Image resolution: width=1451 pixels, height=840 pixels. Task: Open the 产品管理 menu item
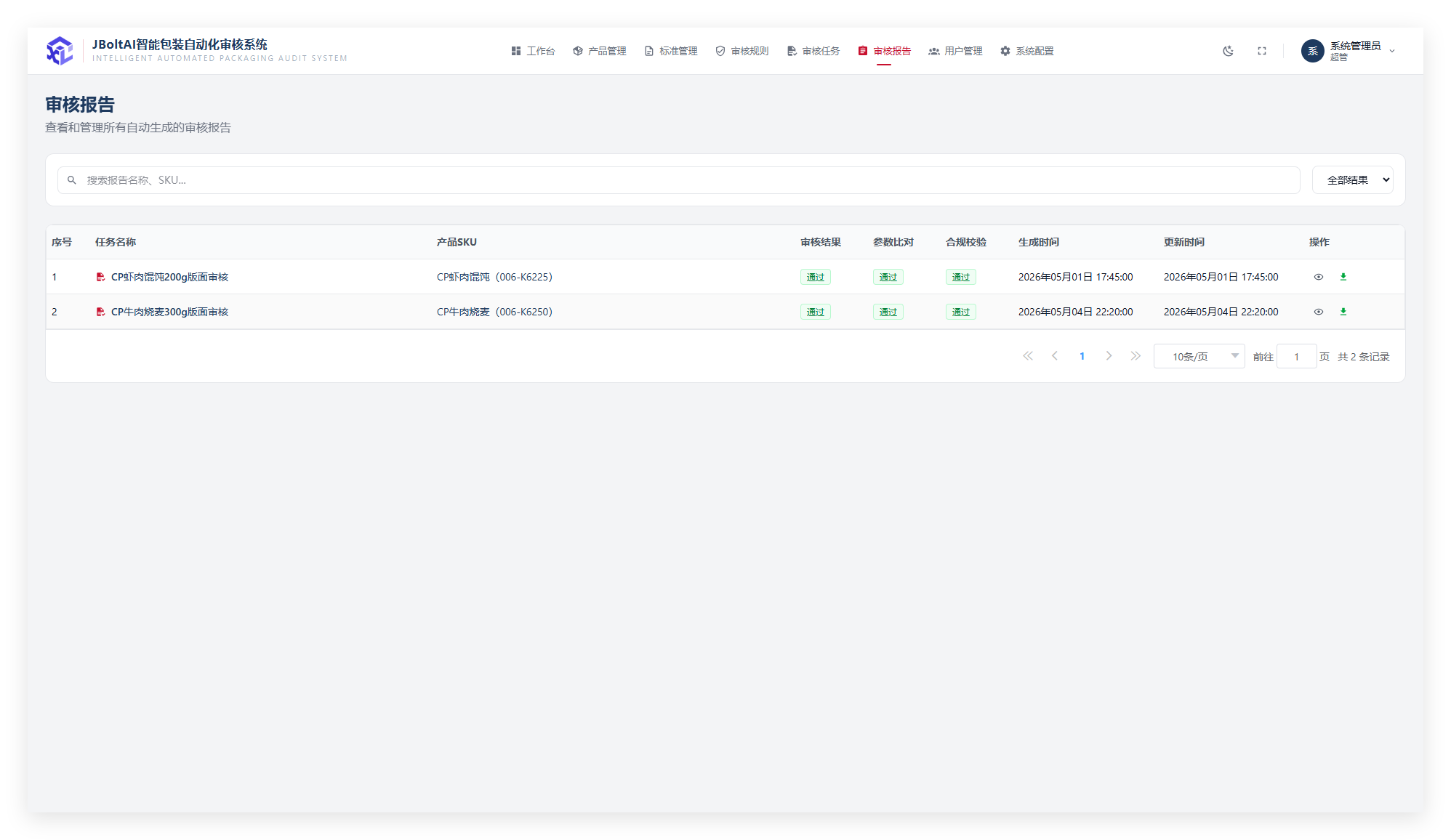click(x=600, y=51)
